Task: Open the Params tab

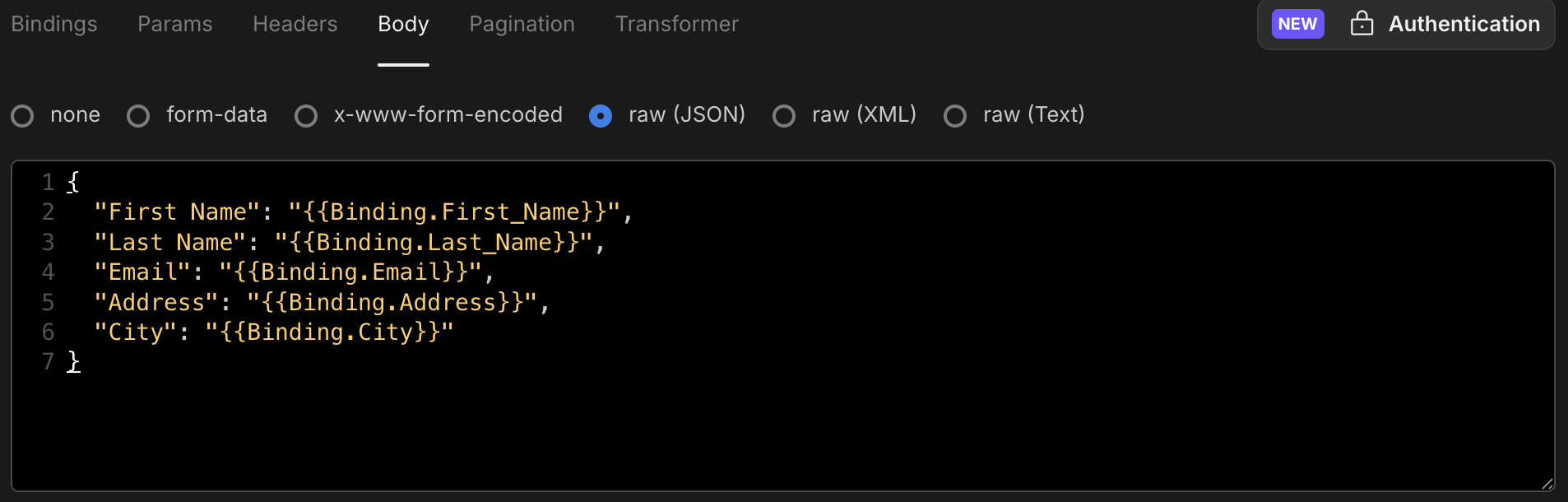Action: tap(175, 24)
